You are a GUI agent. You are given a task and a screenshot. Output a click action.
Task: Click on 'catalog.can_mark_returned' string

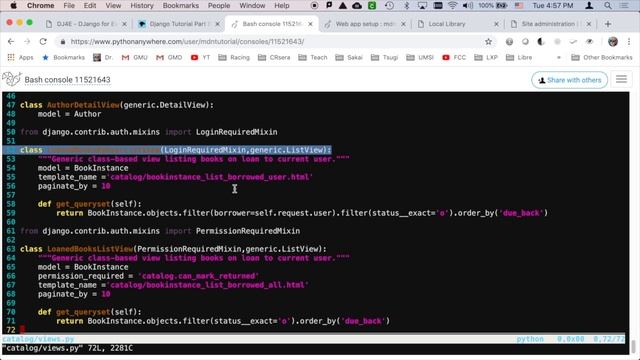(x=198, y=276)
